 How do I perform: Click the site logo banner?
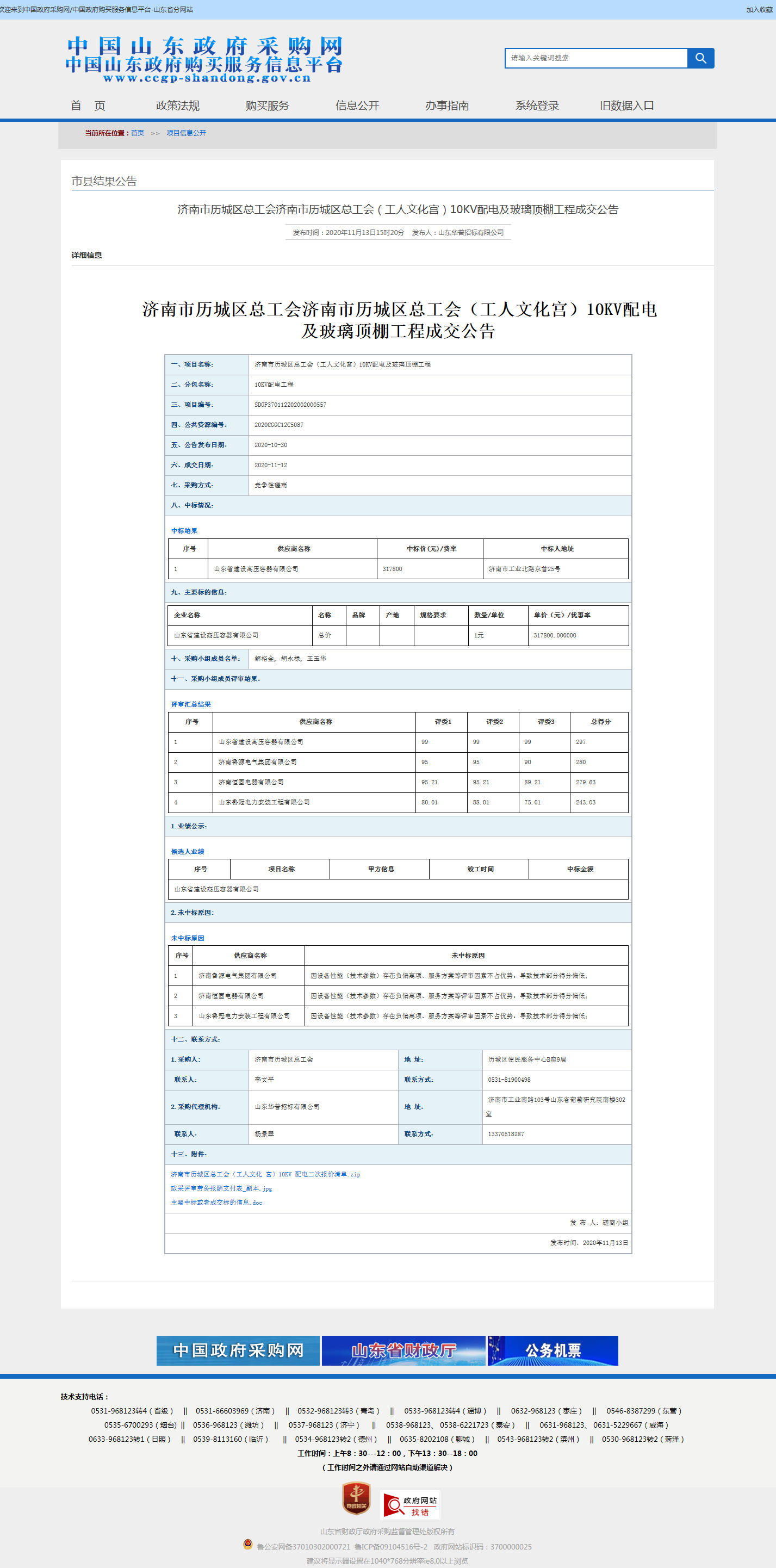click(x=204, y=59)
